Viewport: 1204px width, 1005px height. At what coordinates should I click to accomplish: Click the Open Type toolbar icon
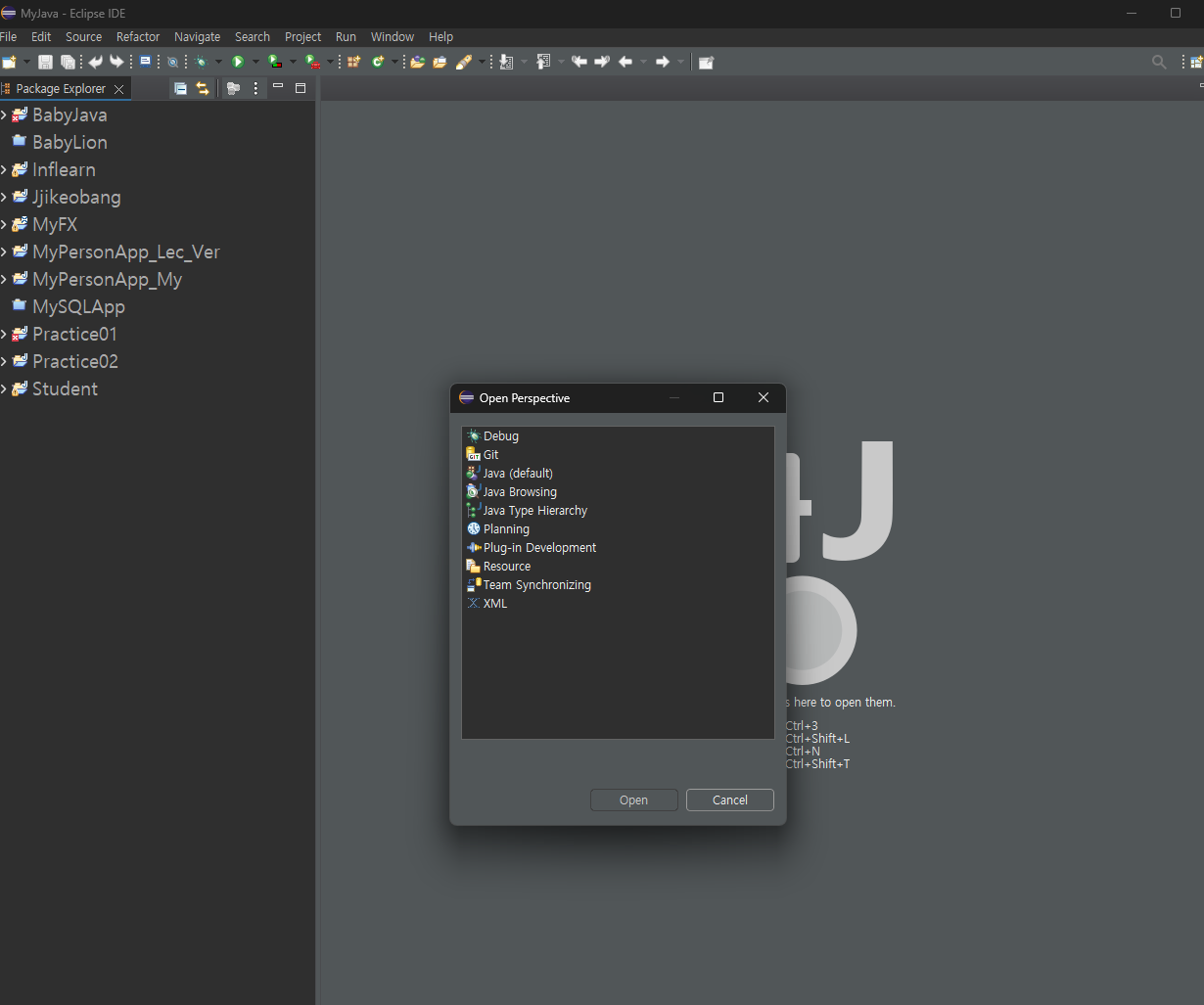point(418,62)
